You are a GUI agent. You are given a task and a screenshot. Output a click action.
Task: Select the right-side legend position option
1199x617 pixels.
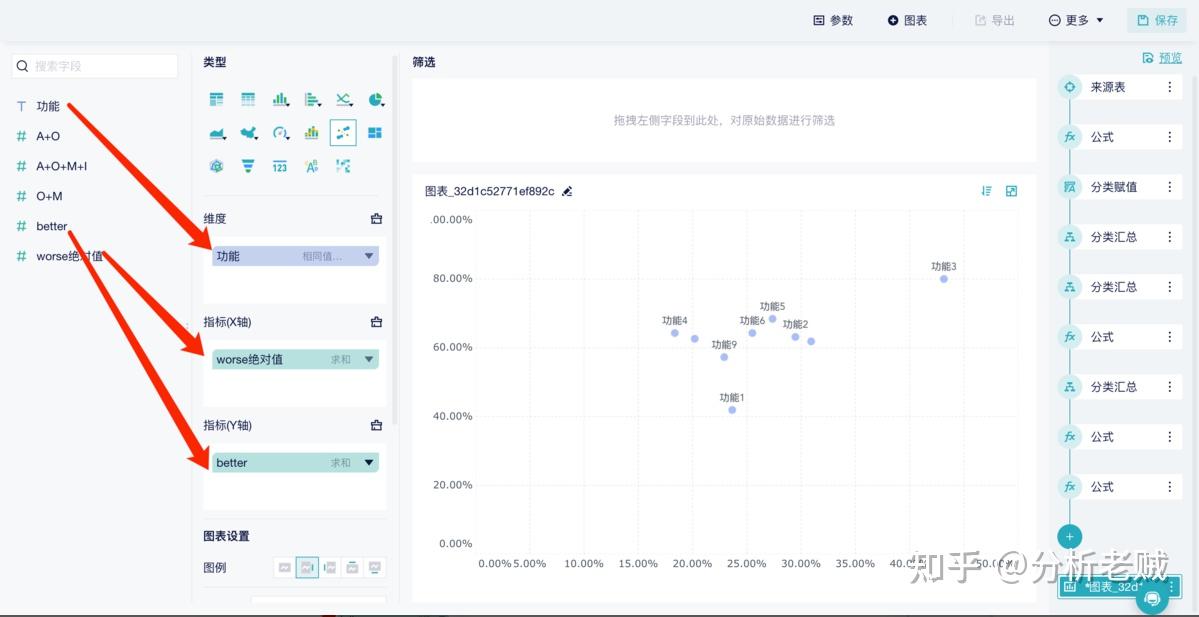(x=308, y=567)
